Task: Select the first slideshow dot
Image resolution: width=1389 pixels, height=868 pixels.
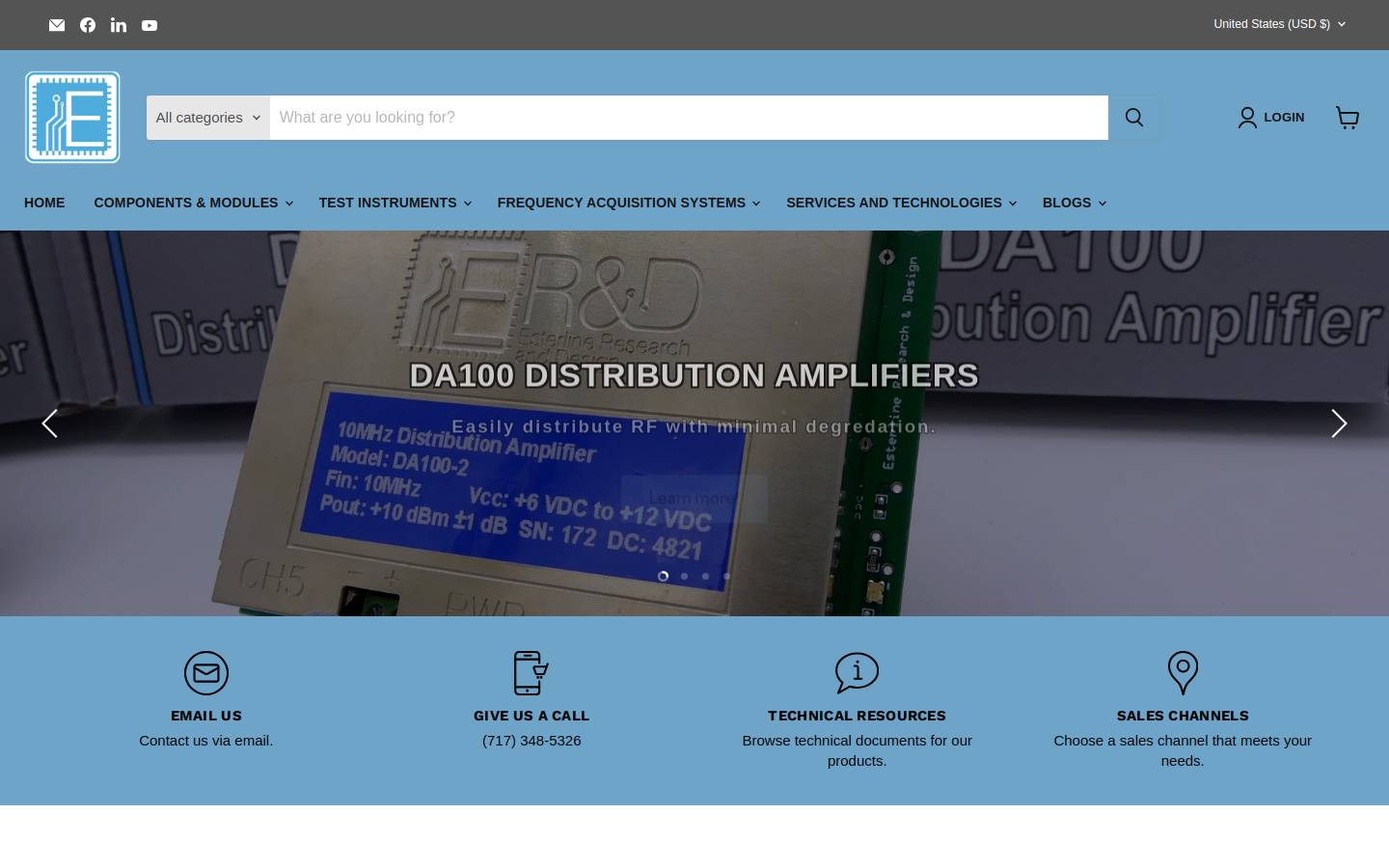Action: tap(664, 576)
